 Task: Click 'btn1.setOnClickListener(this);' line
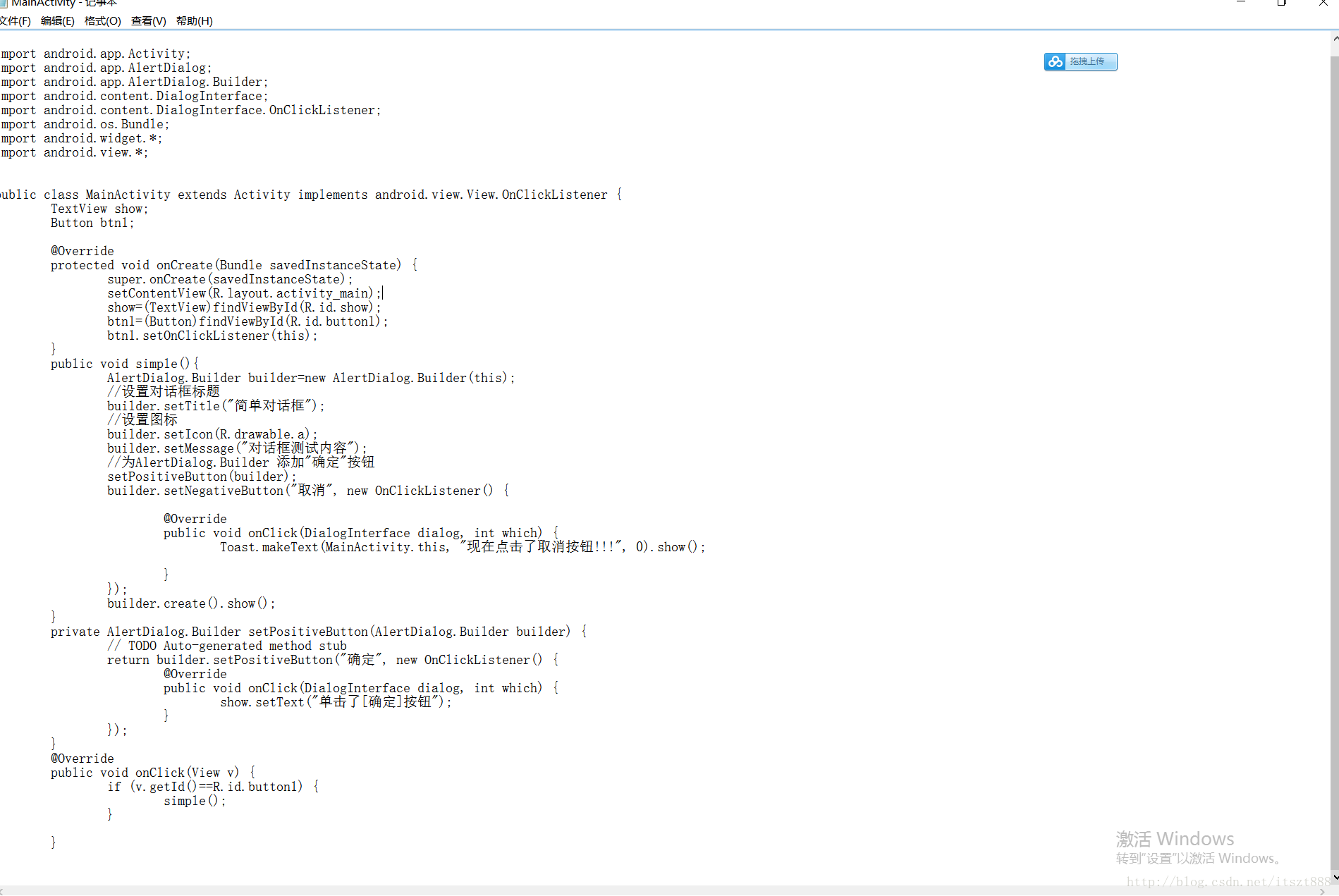point(212,336)
